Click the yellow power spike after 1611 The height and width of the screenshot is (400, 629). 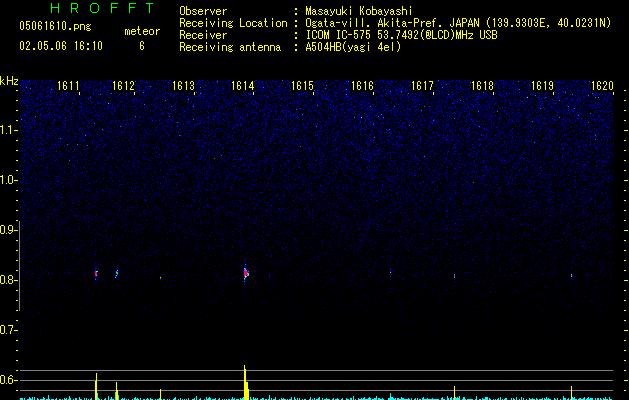pyautogui.click(x=96, y=386)
